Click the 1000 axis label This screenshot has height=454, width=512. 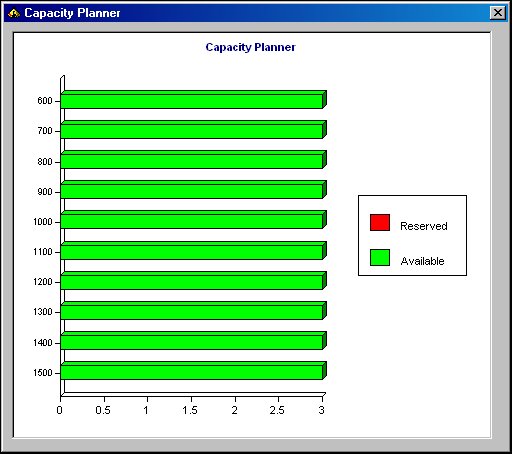(43, 222)
